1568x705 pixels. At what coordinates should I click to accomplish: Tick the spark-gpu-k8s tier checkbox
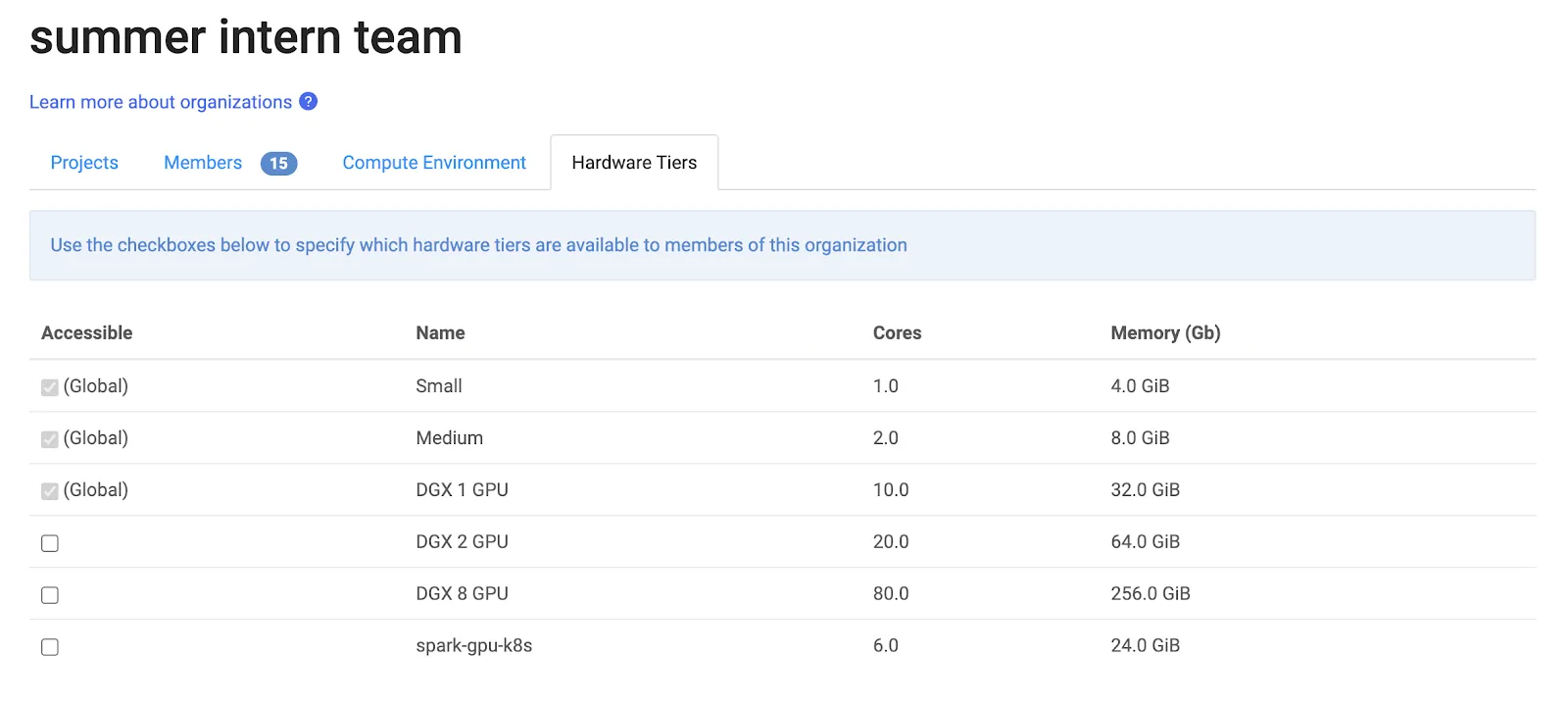pyautogui.click(x=50, y=647)
